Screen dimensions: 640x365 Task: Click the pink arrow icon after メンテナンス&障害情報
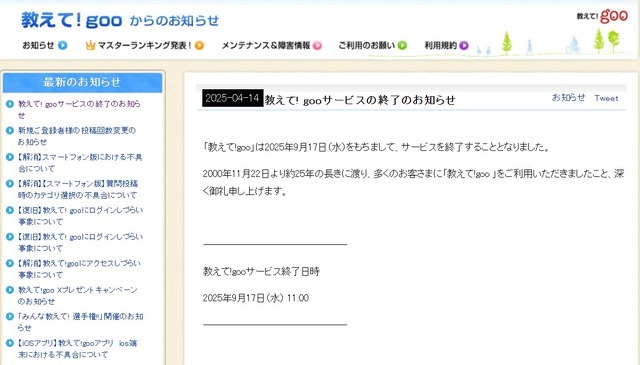point(317,45)
